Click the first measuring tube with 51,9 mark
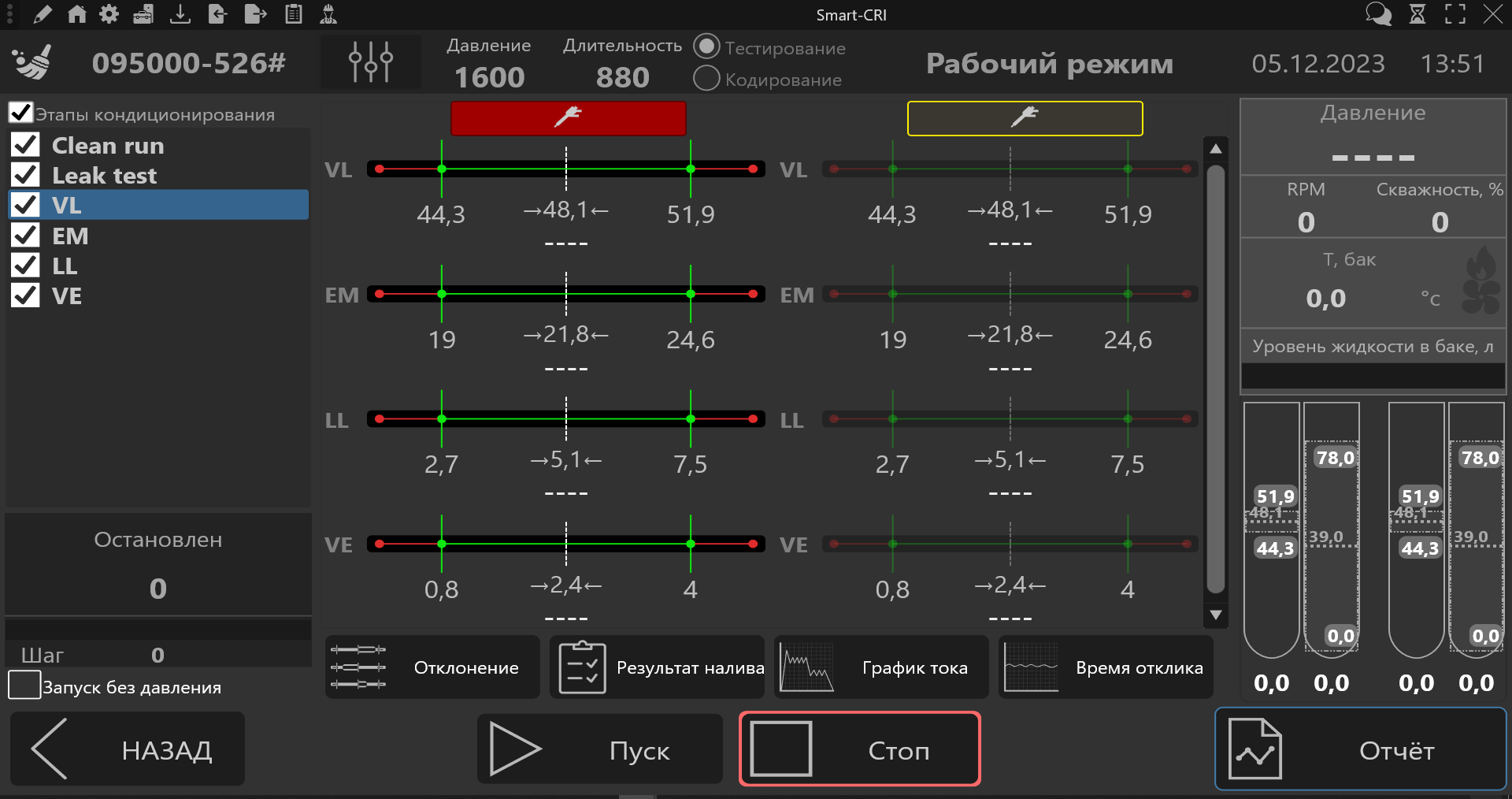Image resolution: width=1512 pixels, height=799 pixels. [x=1271, y=530]
